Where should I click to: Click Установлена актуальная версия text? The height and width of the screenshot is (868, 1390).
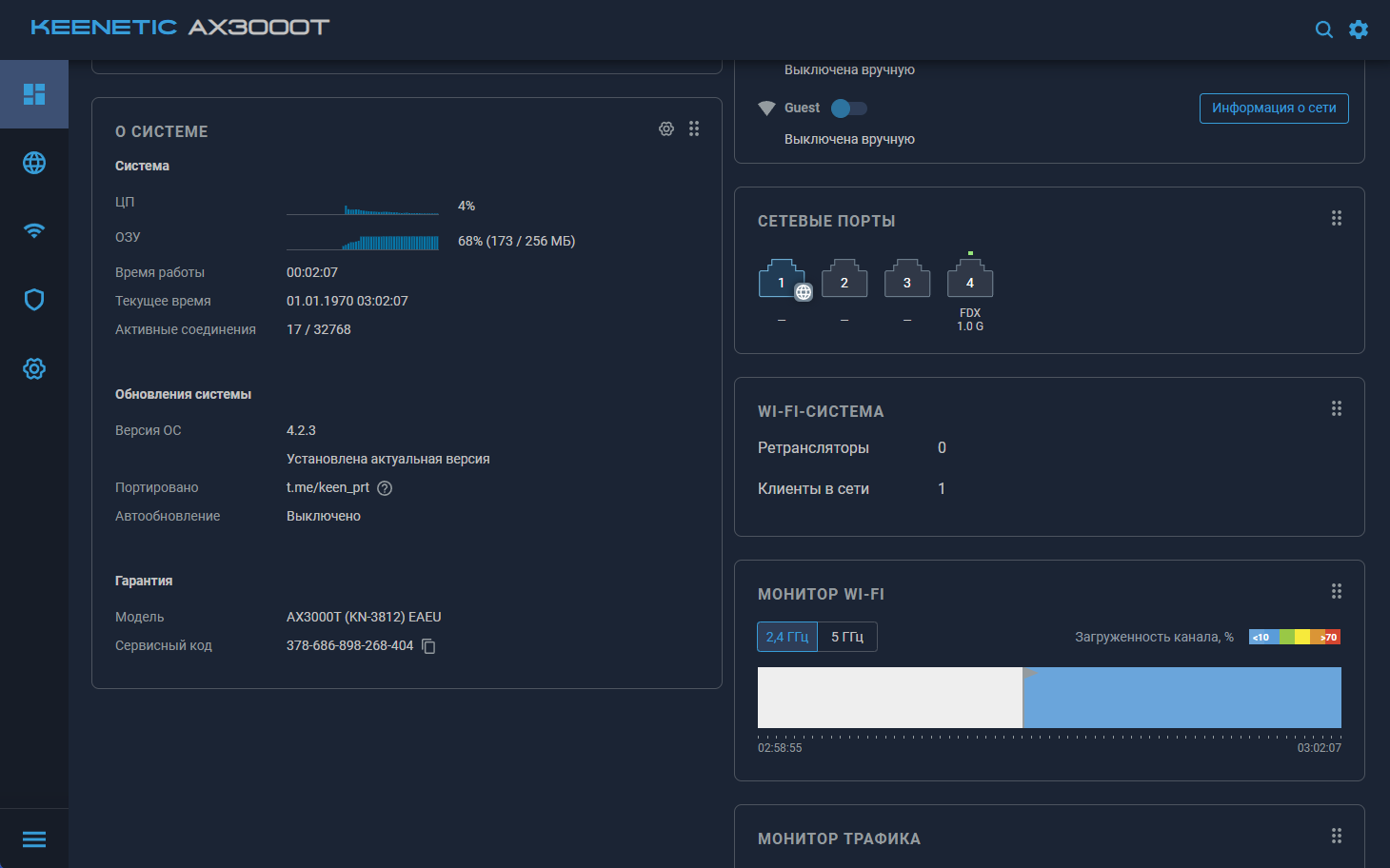click(x=388, y=459)
